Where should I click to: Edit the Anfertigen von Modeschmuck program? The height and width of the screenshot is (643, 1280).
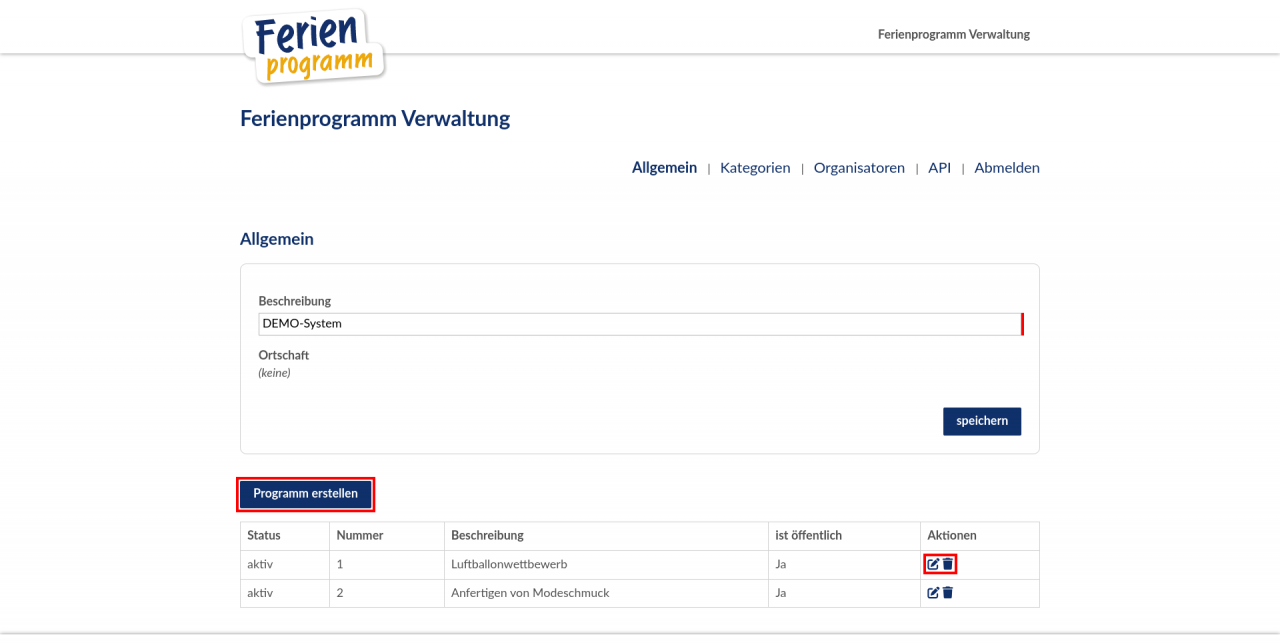pyautogui.click(x=933, y=593)
